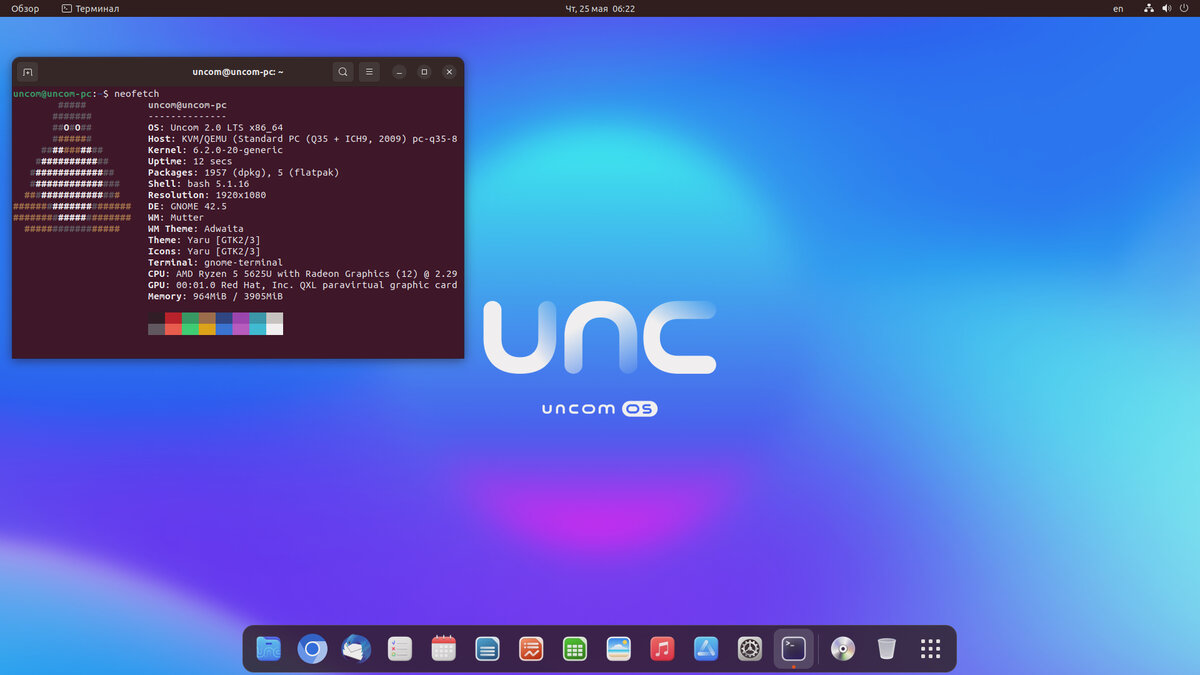This screenshot has height=675, width=1200.
Task: Open the Терминал app menu in top bar
Action: pos(90,8)
